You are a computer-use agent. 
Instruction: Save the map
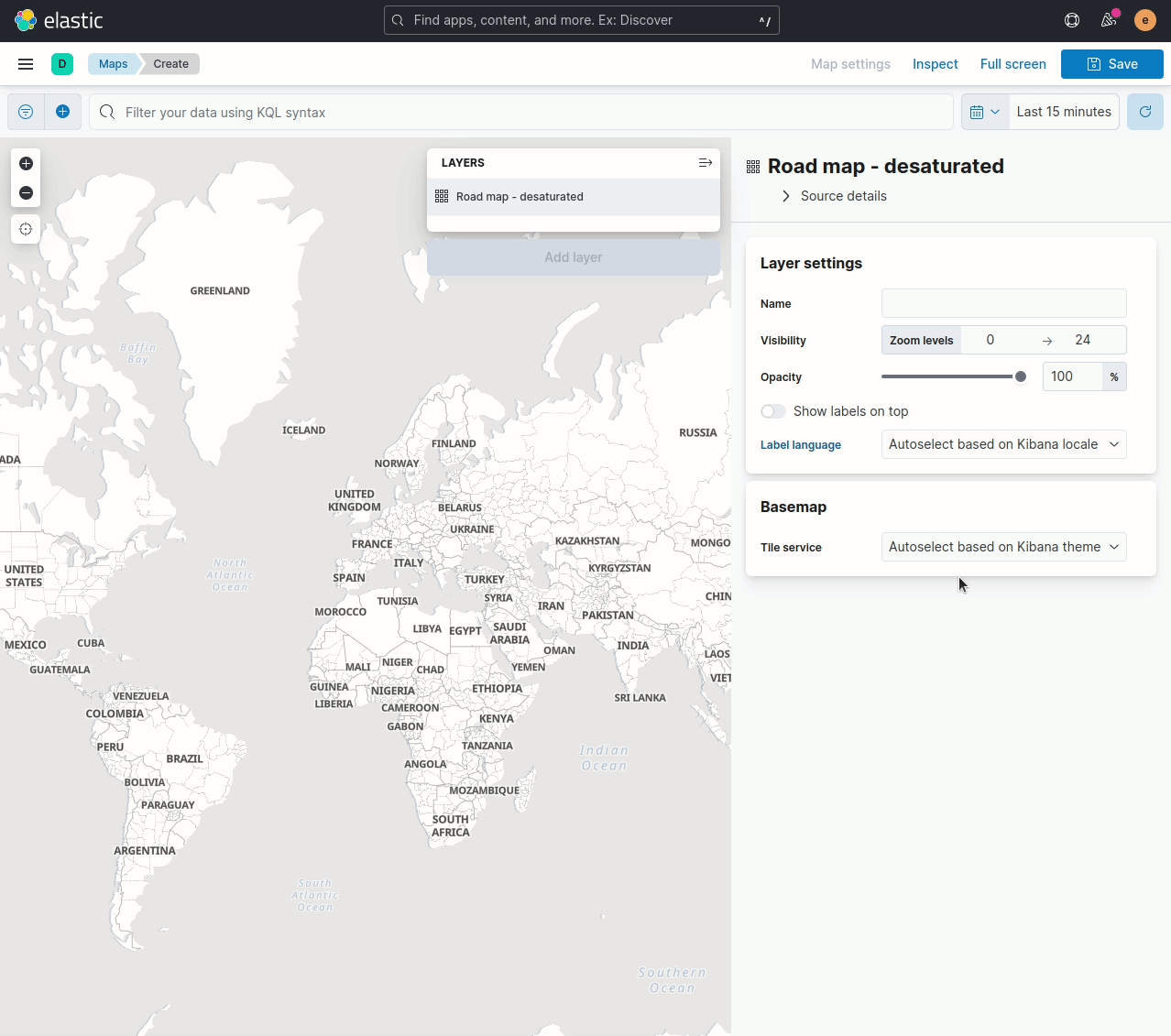(x=1111, y=63)
